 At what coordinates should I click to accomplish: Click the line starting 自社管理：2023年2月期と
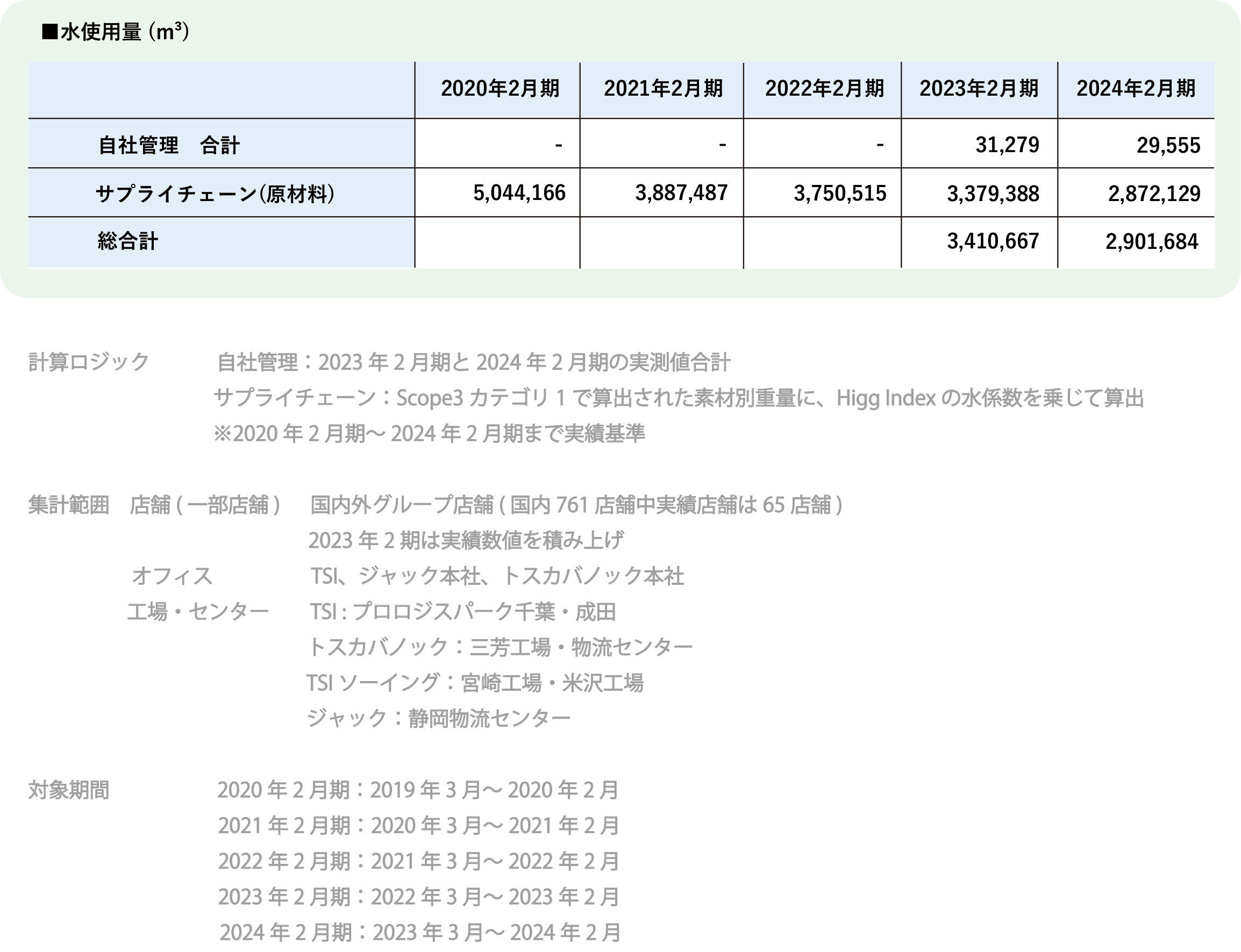coord(474,362)
